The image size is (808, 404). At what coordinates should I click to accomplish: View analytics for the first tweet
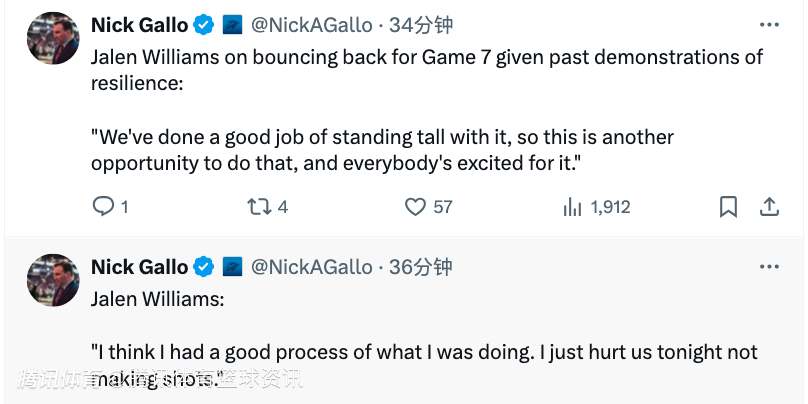click(x=573, y=207)
